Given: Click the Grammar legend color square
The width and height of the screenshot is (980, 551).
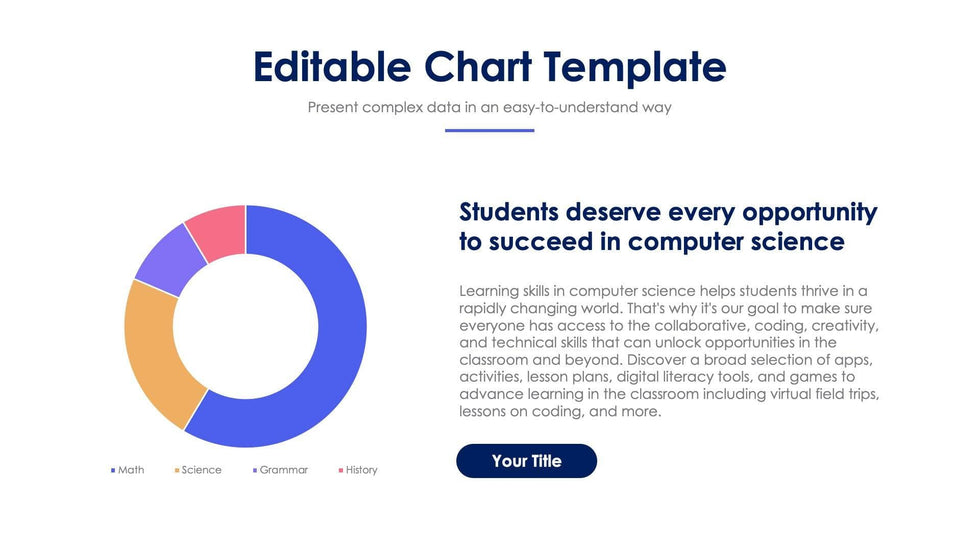Looking at the screenshot, I should 255,470.
